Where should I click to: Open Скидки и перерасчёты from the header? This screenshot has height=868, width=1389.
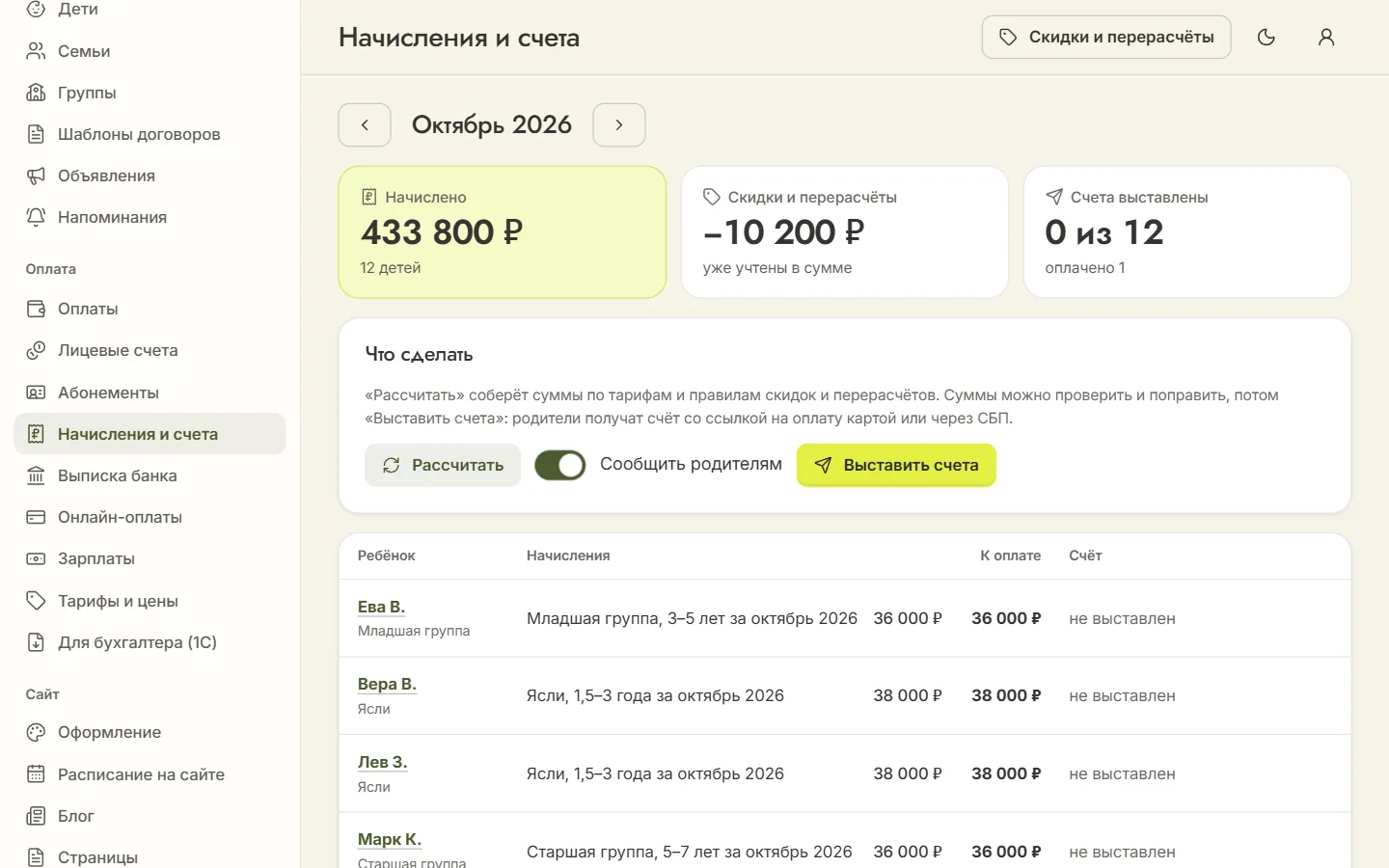point(1106,38)
